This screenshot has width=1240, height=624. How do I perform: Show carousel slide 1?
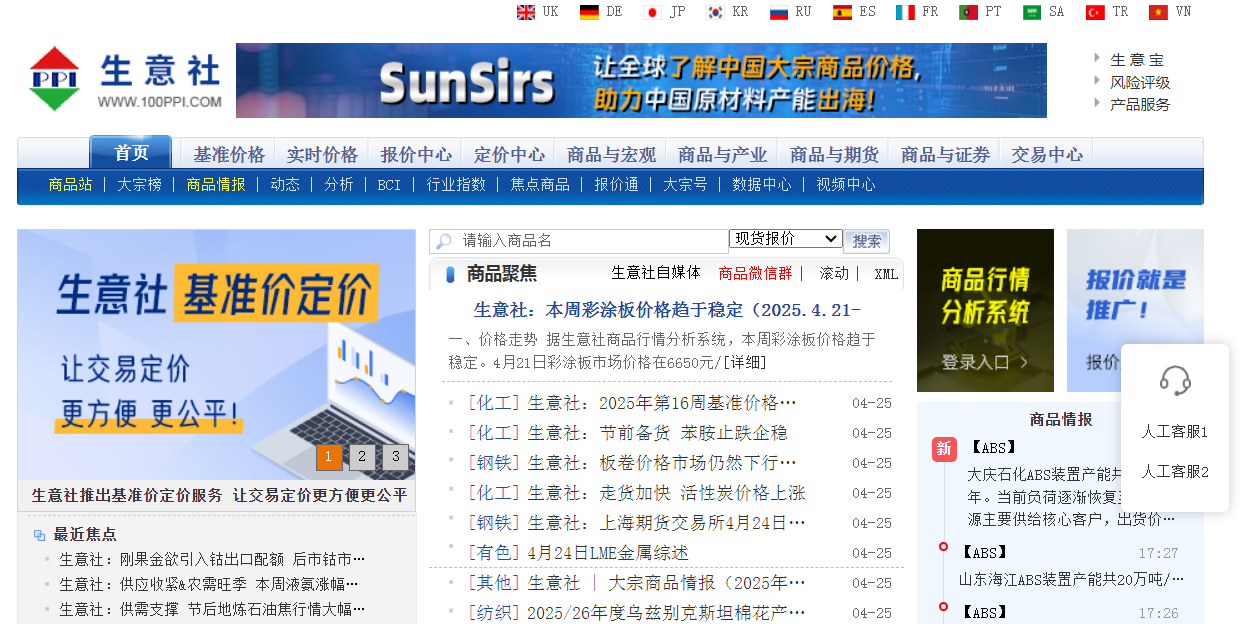click(x=329, y=457)
